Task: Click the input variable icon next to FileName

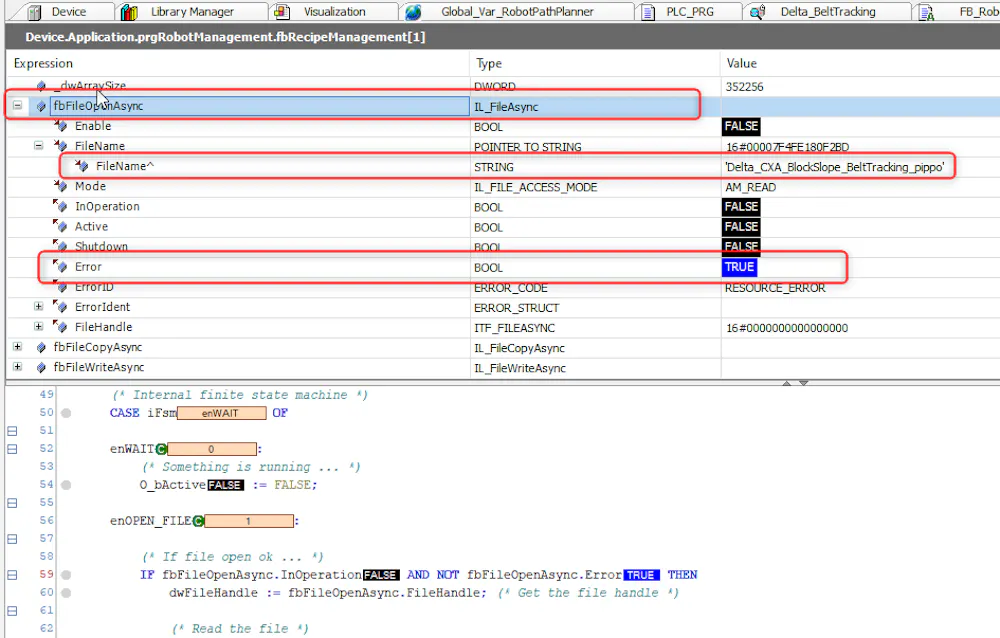Action: (x=61, y=146)
